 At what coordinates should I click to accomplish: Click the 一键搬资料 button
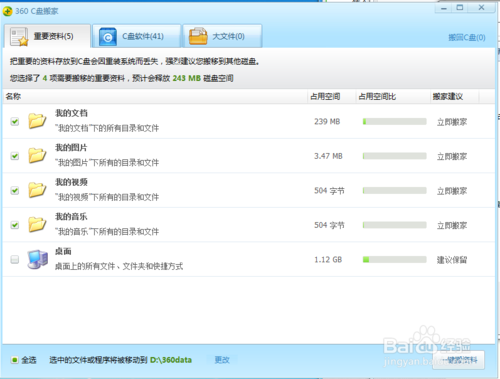pos(459,360)
